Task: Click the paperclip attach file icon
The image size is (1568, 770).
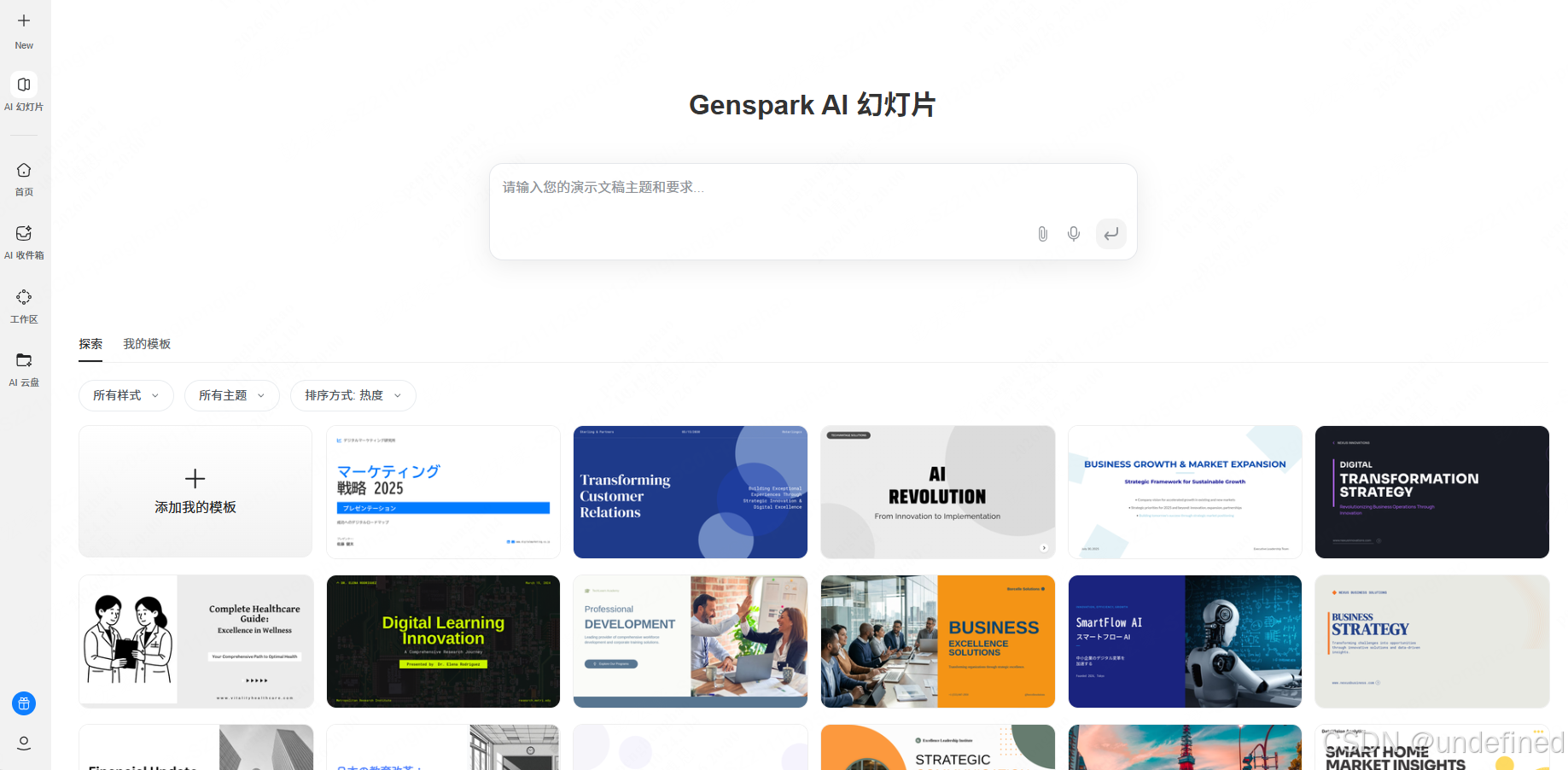Action: (x=1042, y=234)
